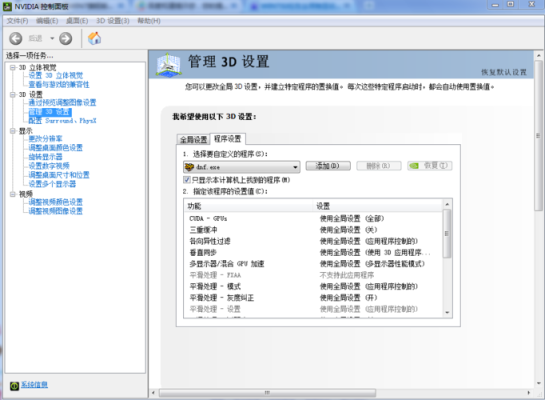The height and width of the screenshot is (400, 545).
Task: Open 系统信息 link
Action: (x=34, y=384)
